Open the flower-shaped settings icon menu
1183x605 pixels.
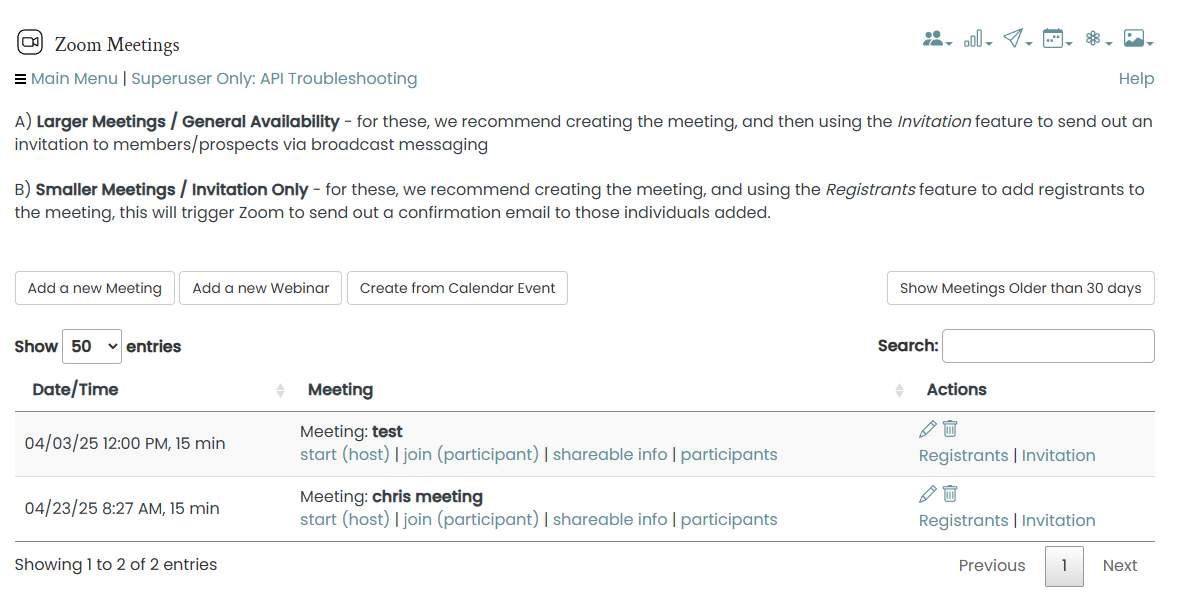click(x=1097, y=38)
